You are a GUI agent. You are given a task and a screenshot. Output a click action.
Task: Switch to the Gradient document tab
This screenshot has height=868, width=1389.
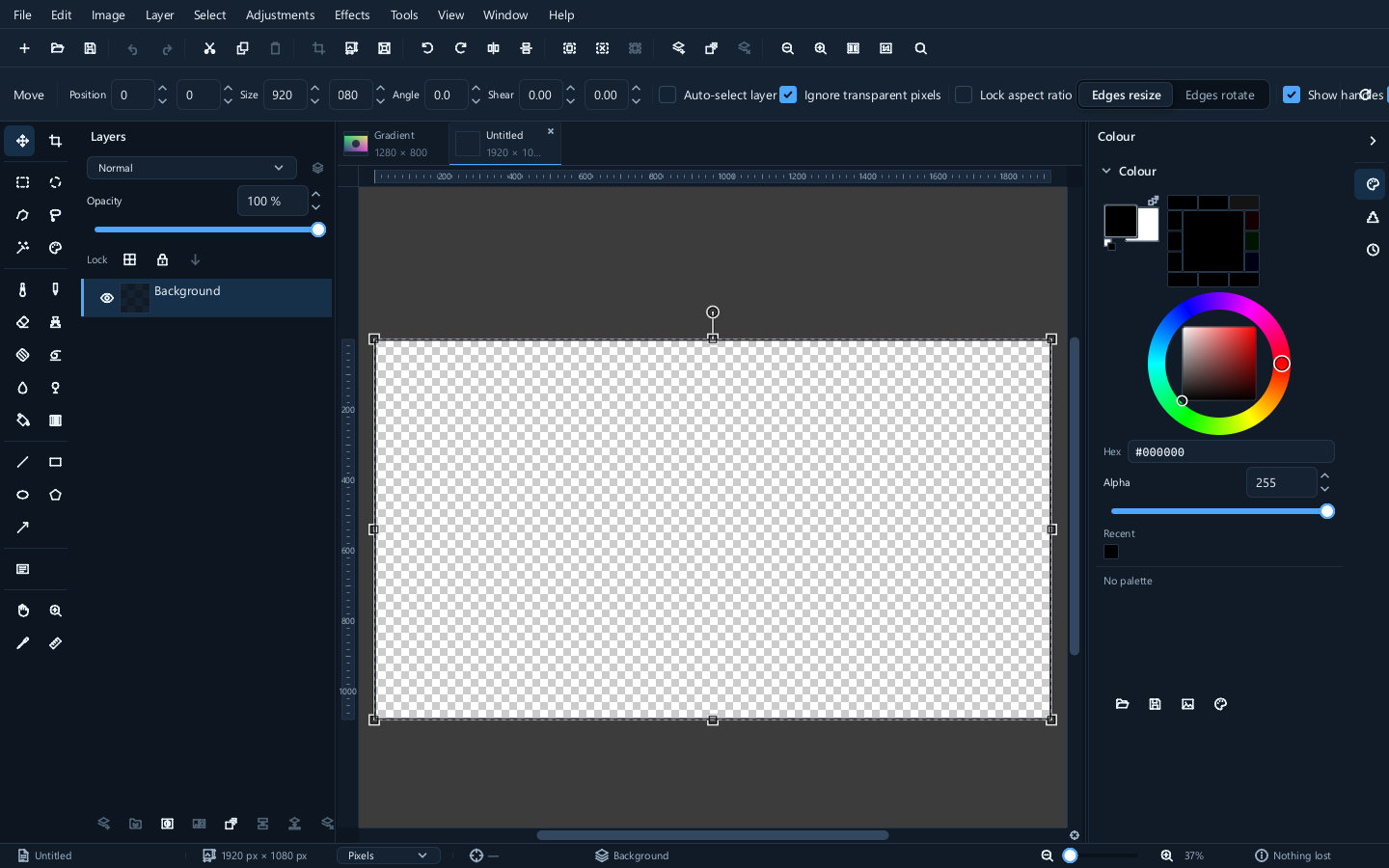[x=392, y=144]
